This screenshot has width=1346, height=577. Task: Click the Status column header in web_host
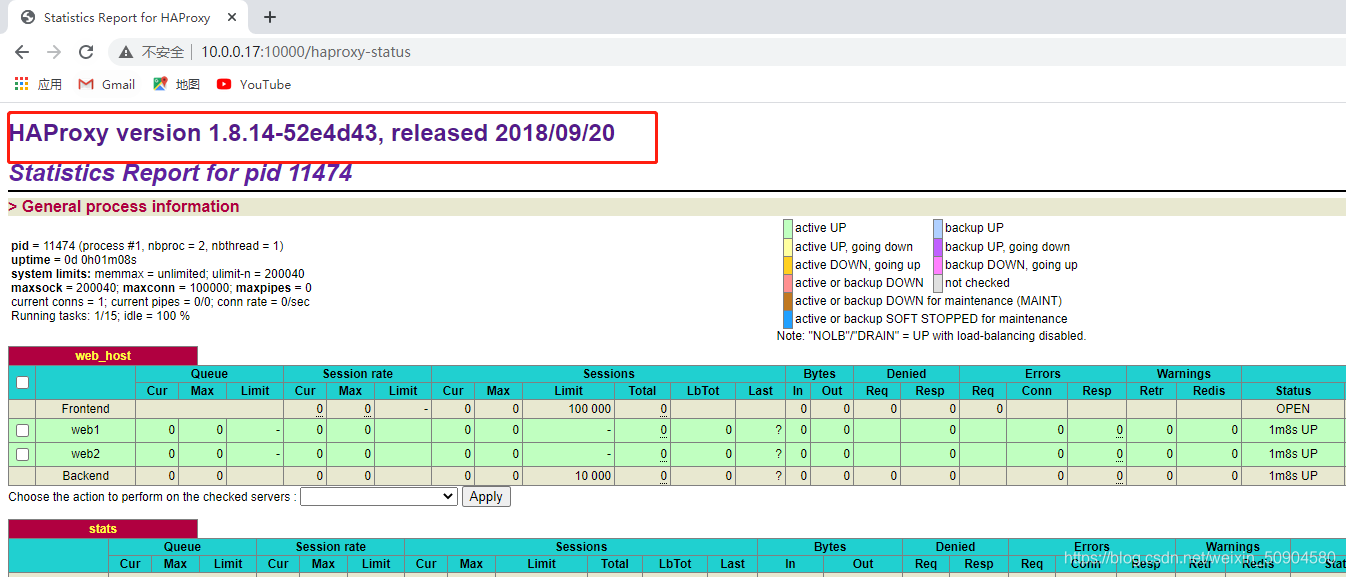click(x=1293, y=391)
